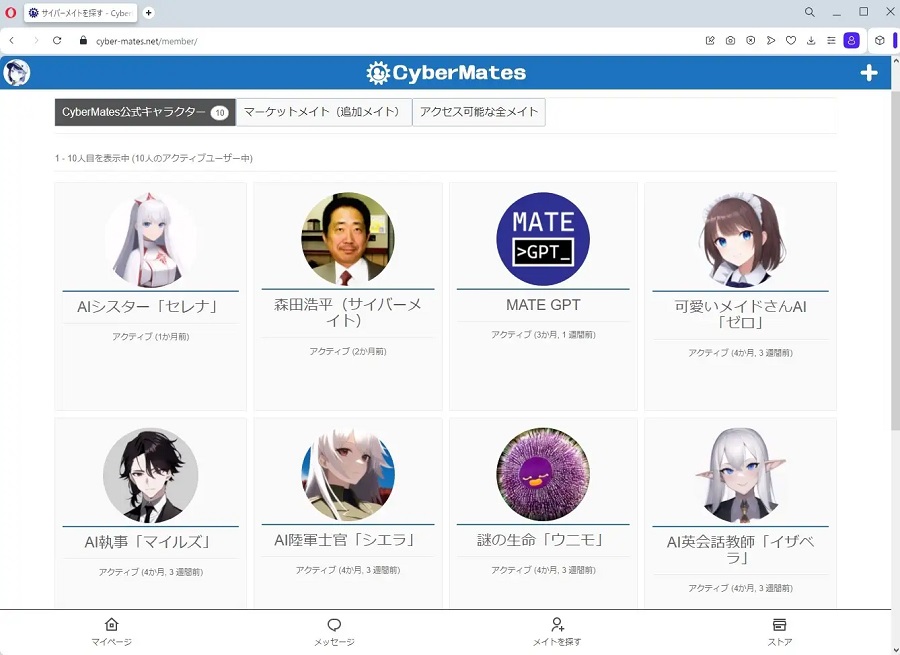The image size is (900, 655).
Task: Switch to マーケットメイト（追加メイト） tab
Action: click(x=323, y=112)
